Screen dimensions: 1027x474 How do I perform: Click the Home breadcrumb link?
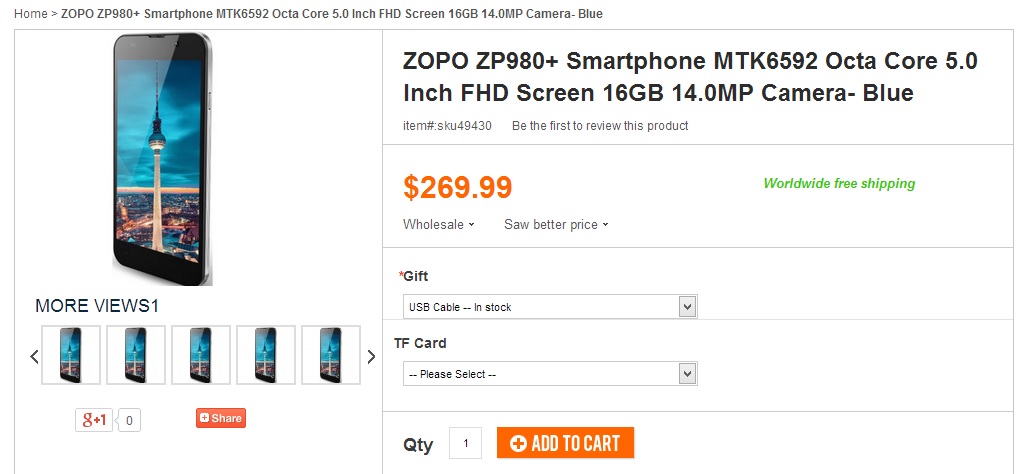[31, 14]
